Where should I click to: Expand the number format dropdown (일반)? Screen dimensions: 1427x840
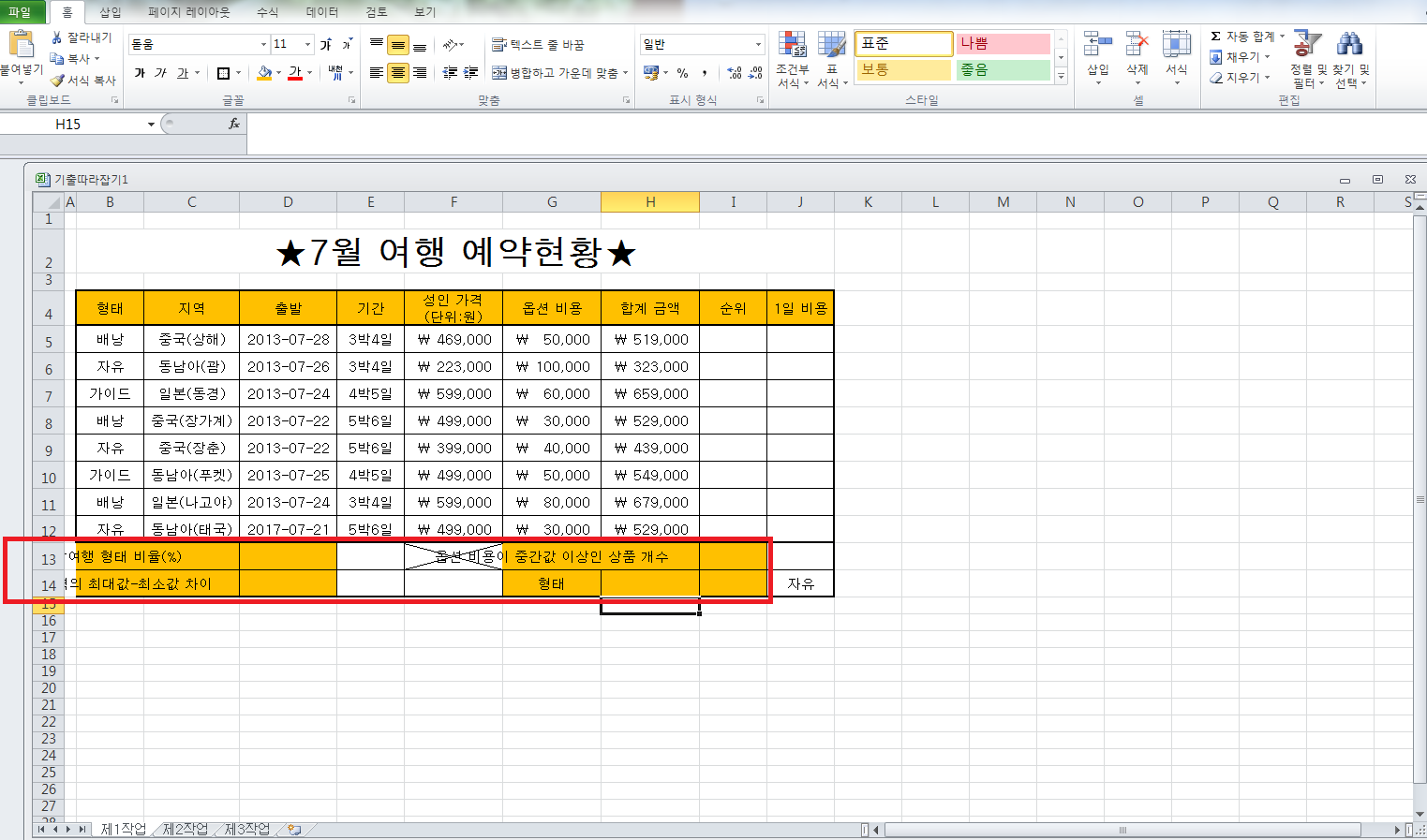[x=758, y=45]
